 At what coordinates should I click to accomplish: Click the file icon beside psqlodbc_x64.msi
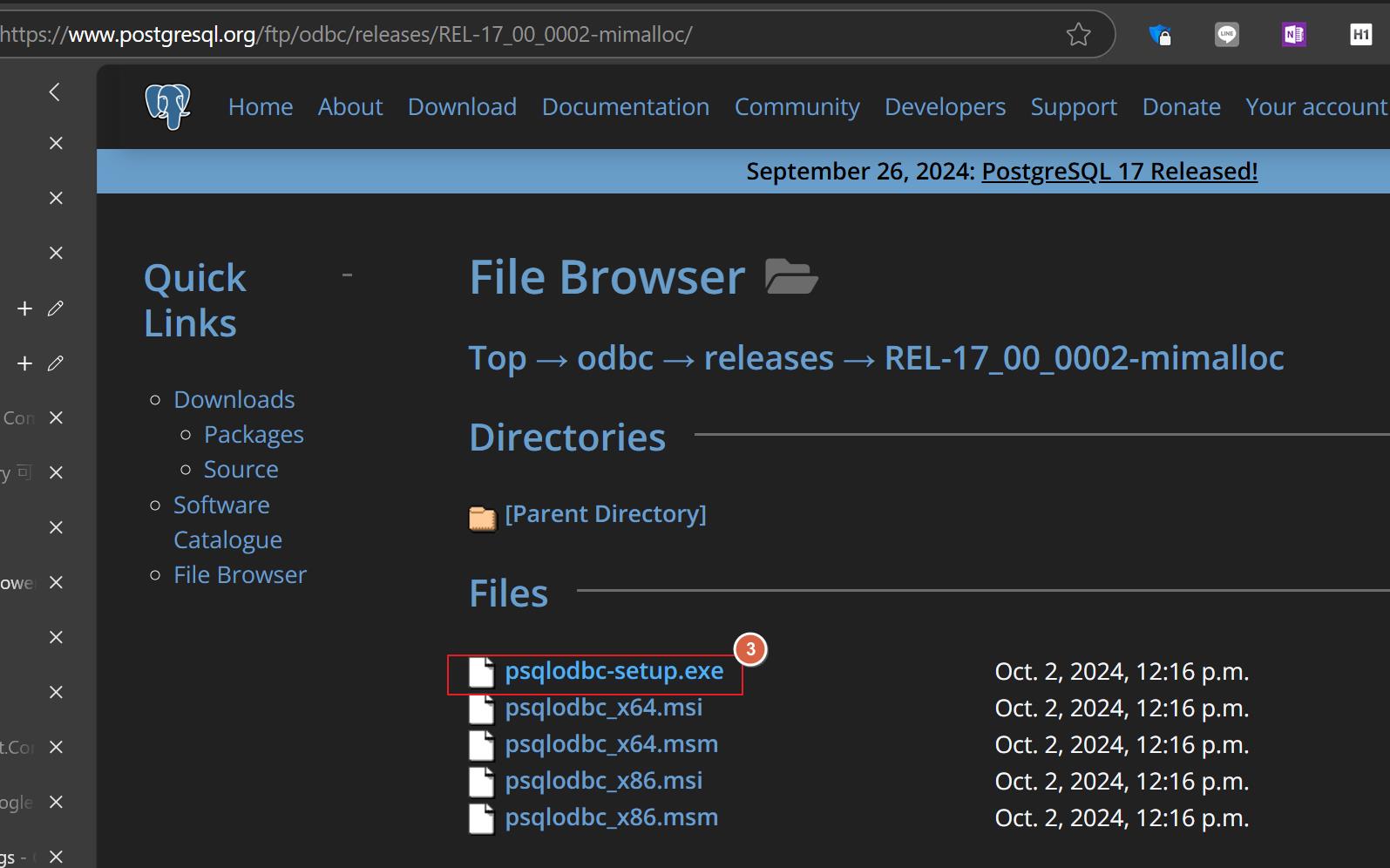481,709
